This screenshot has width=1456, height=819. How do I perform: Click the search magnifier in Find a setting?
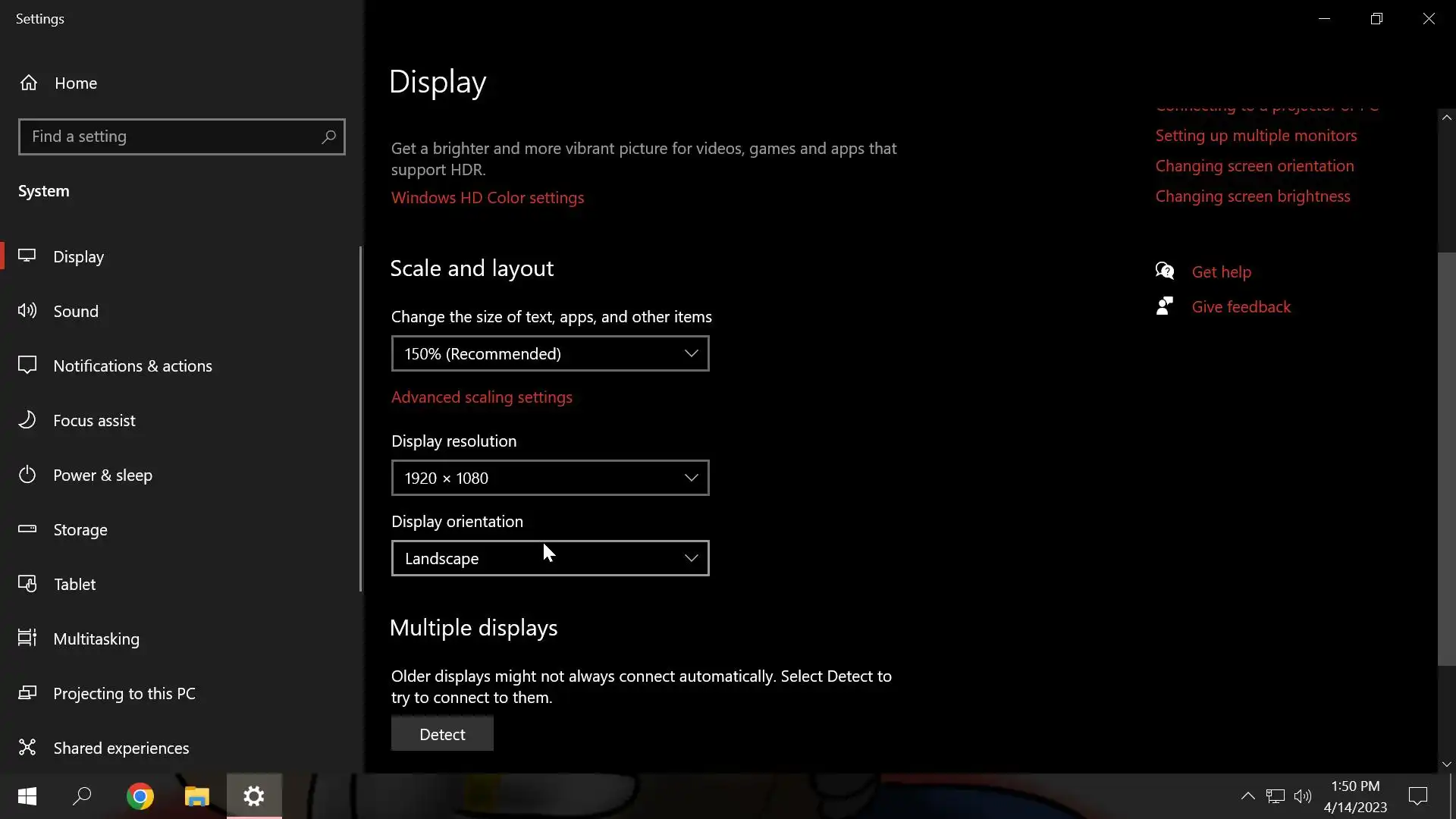(x=328, y=136)
